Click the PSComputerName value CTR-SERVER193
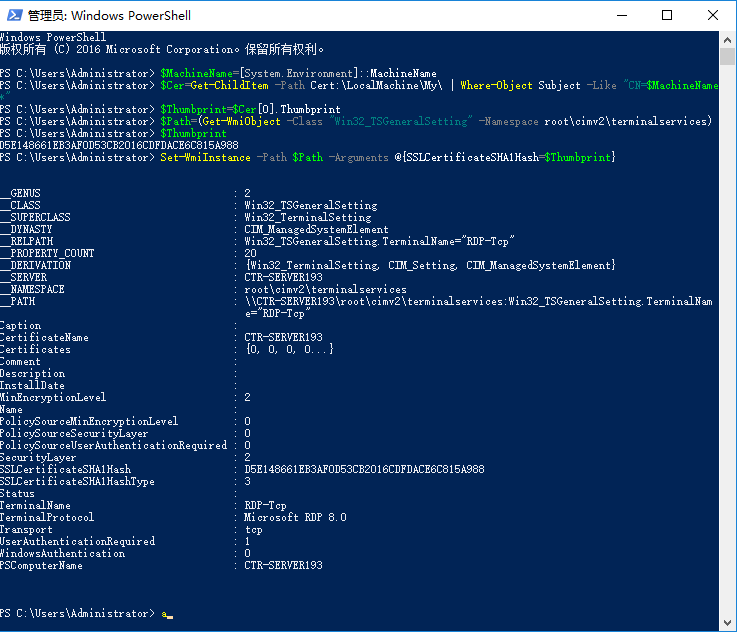Viewport: 737px width, 633px height. coord(283,565)
